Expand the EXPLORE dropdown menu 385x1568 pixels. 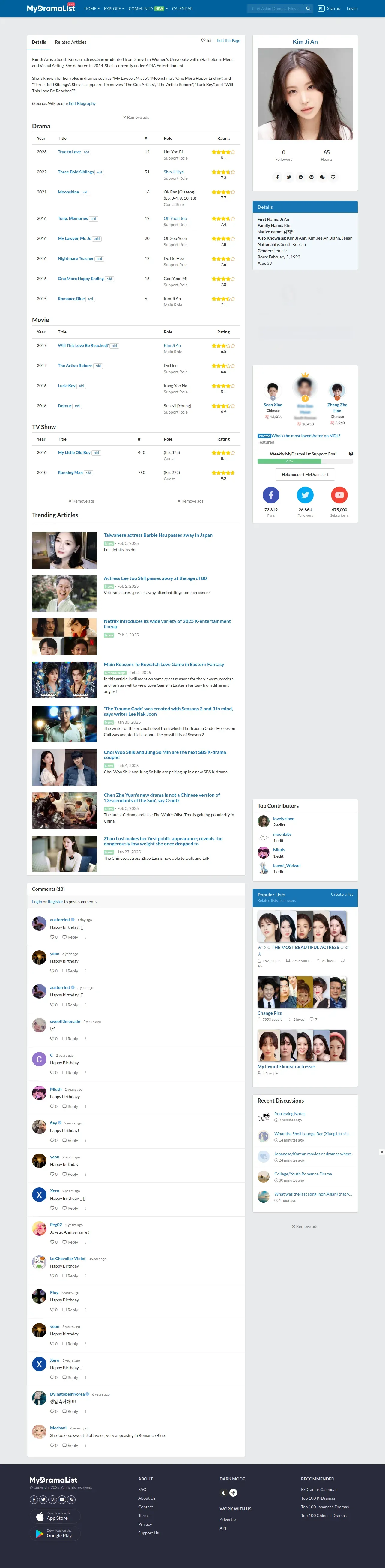pos(114,8)
